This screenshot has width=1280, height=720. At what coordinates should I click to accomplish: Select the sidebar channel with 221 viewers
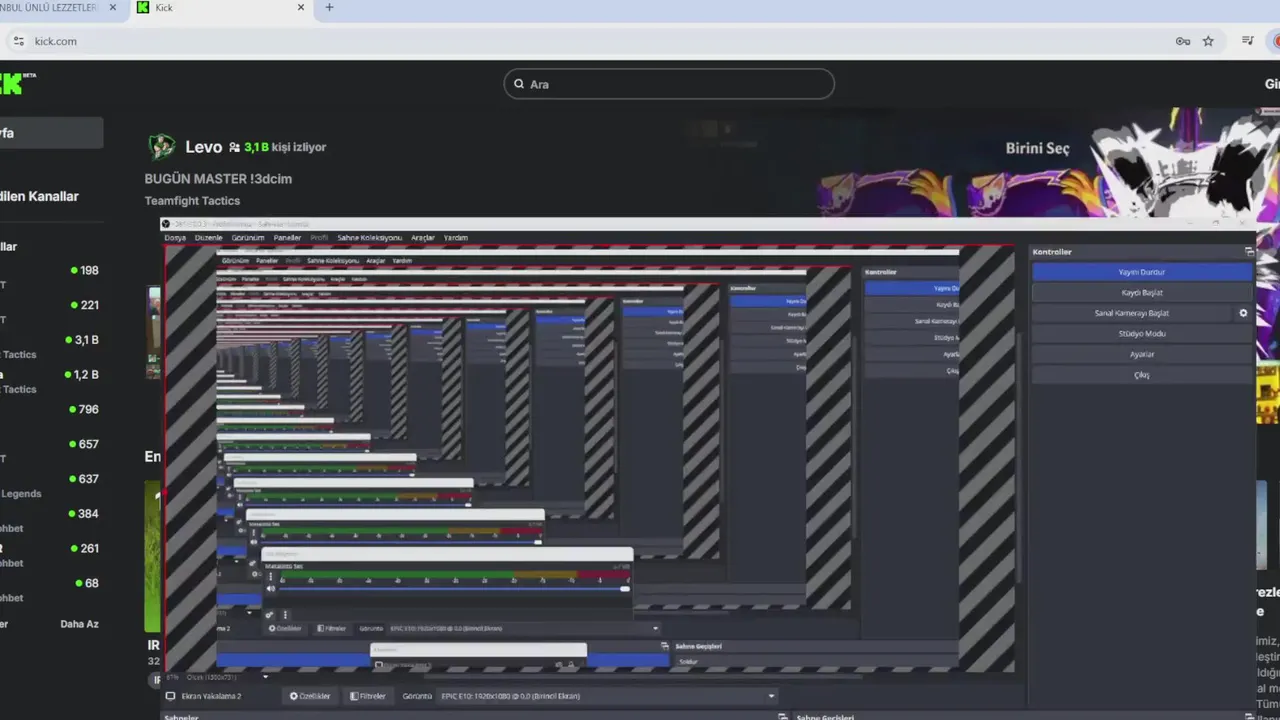click(x=50, y=305)
